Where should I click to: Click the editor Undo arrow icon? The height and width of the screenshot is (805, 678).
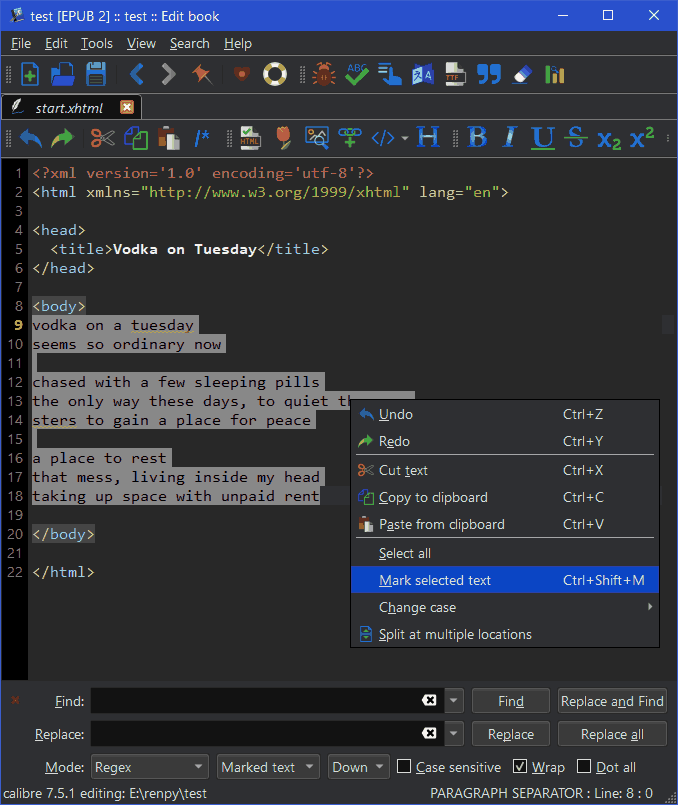click(31, 138)
